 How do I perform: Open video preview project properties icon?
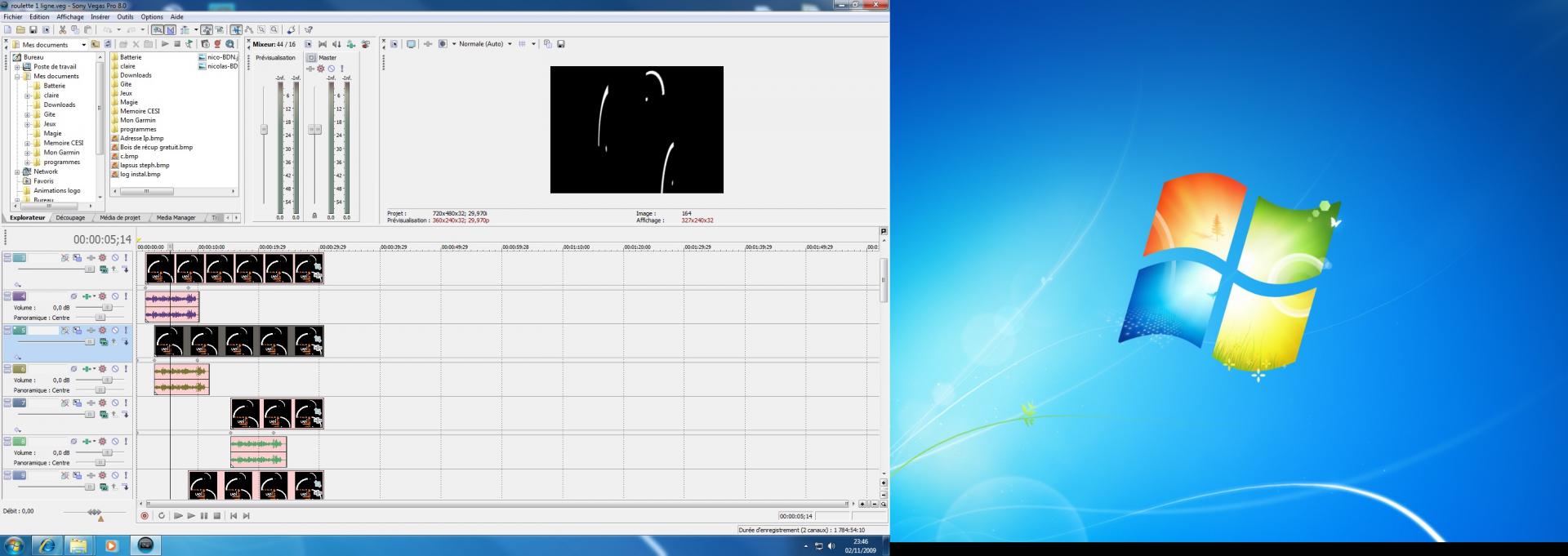(x=394, y=44)
